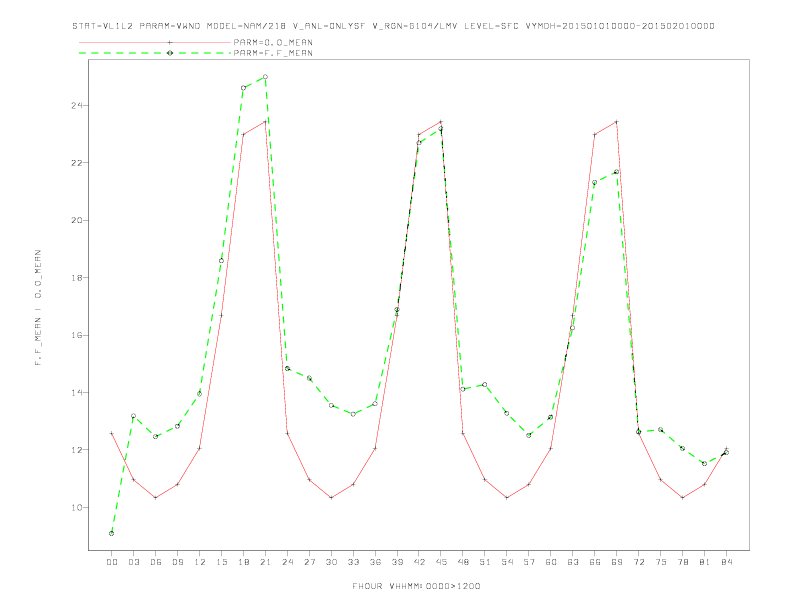Click x-axis tick label 45
The image size is (792, 612).
click(441, 562)
